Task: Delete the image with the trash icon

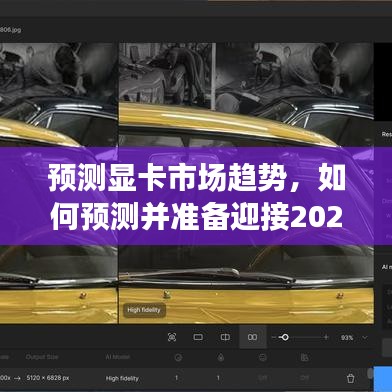Action: pos(350,378)
